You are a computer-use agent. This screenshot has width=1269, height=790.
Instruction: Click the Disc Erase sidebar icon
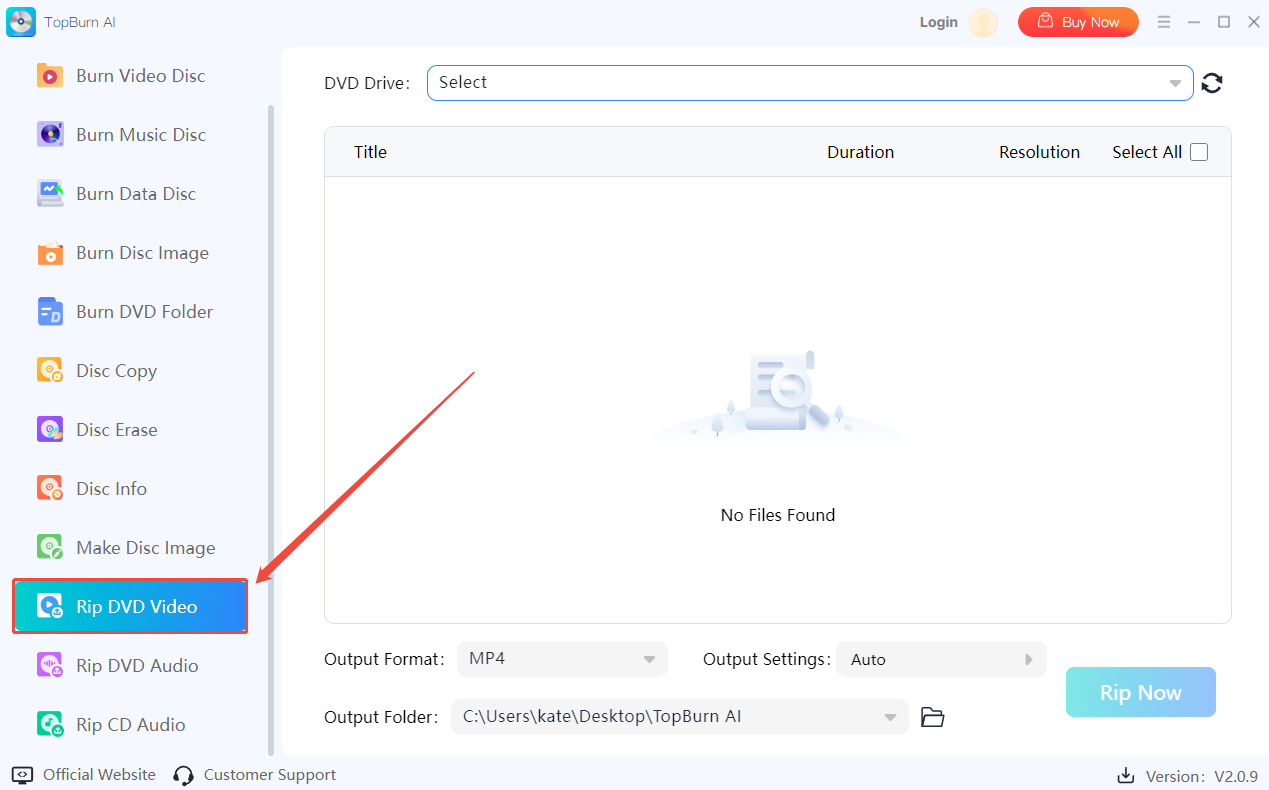point(50,430)
